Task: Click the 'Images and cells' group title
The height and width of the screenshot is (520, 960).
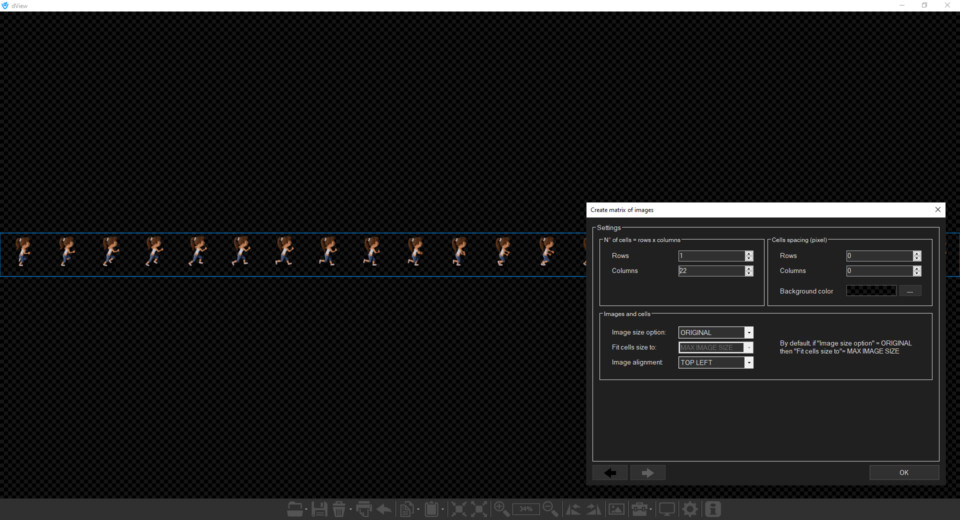Action: click(627, 314)
